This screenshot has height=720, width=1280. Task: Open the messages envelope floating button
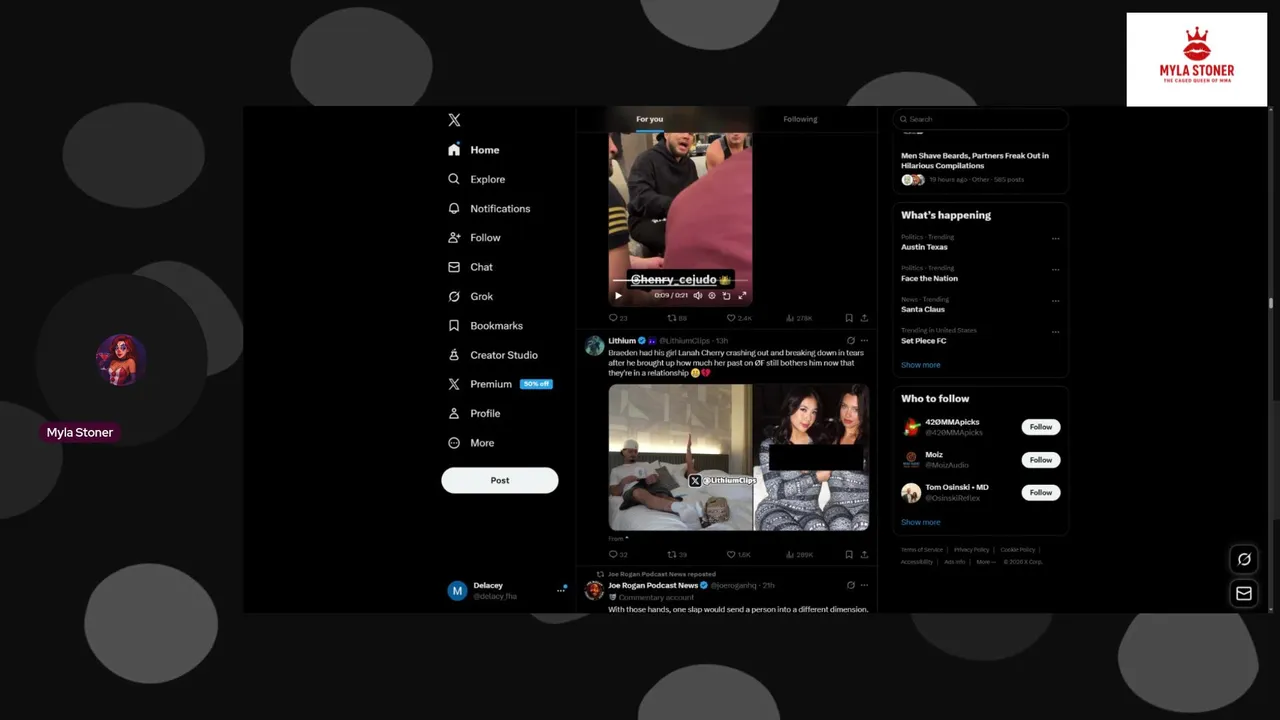(1244, 593)
